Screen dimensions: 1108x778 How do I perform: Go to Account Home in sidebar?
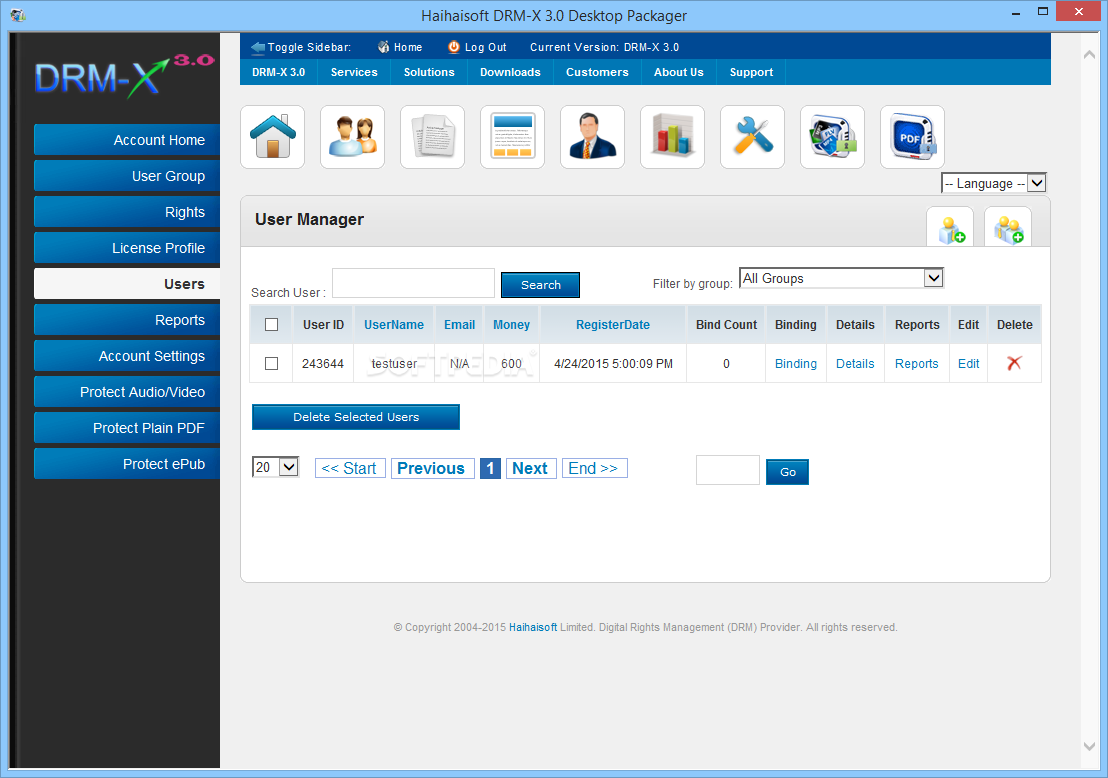click(x=127, y=140)
